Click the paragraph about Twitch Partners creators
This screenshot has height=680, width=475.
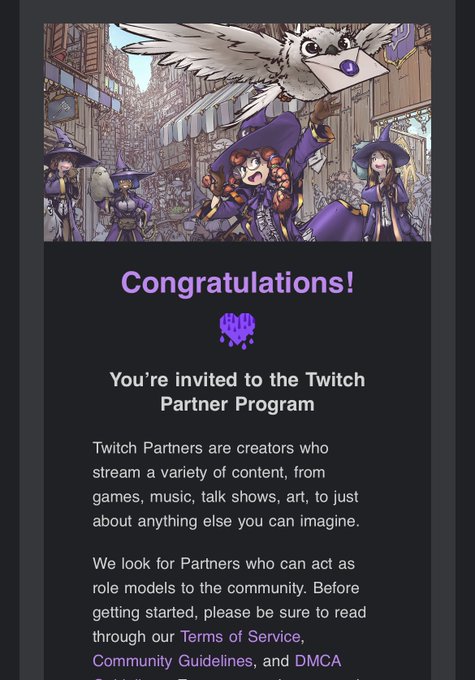click(226, 484)
